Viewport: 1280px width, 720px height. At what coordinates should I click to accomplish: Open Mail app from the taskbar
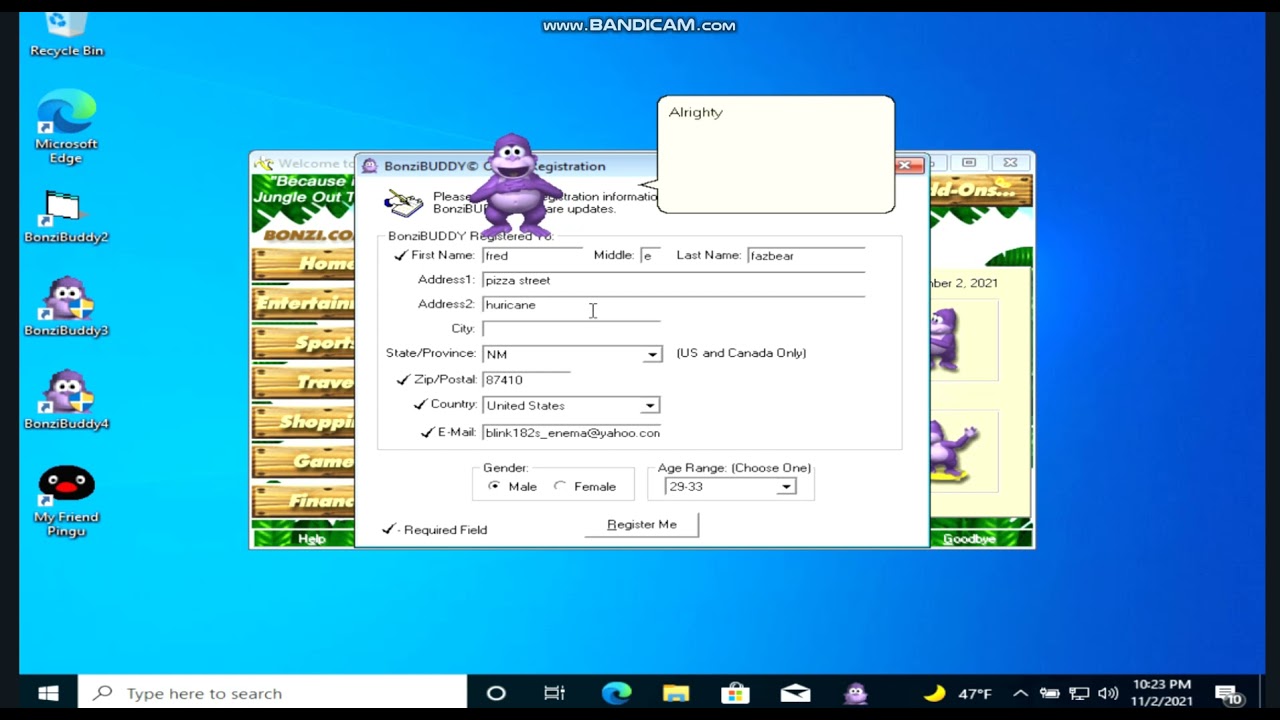point(796,693)
